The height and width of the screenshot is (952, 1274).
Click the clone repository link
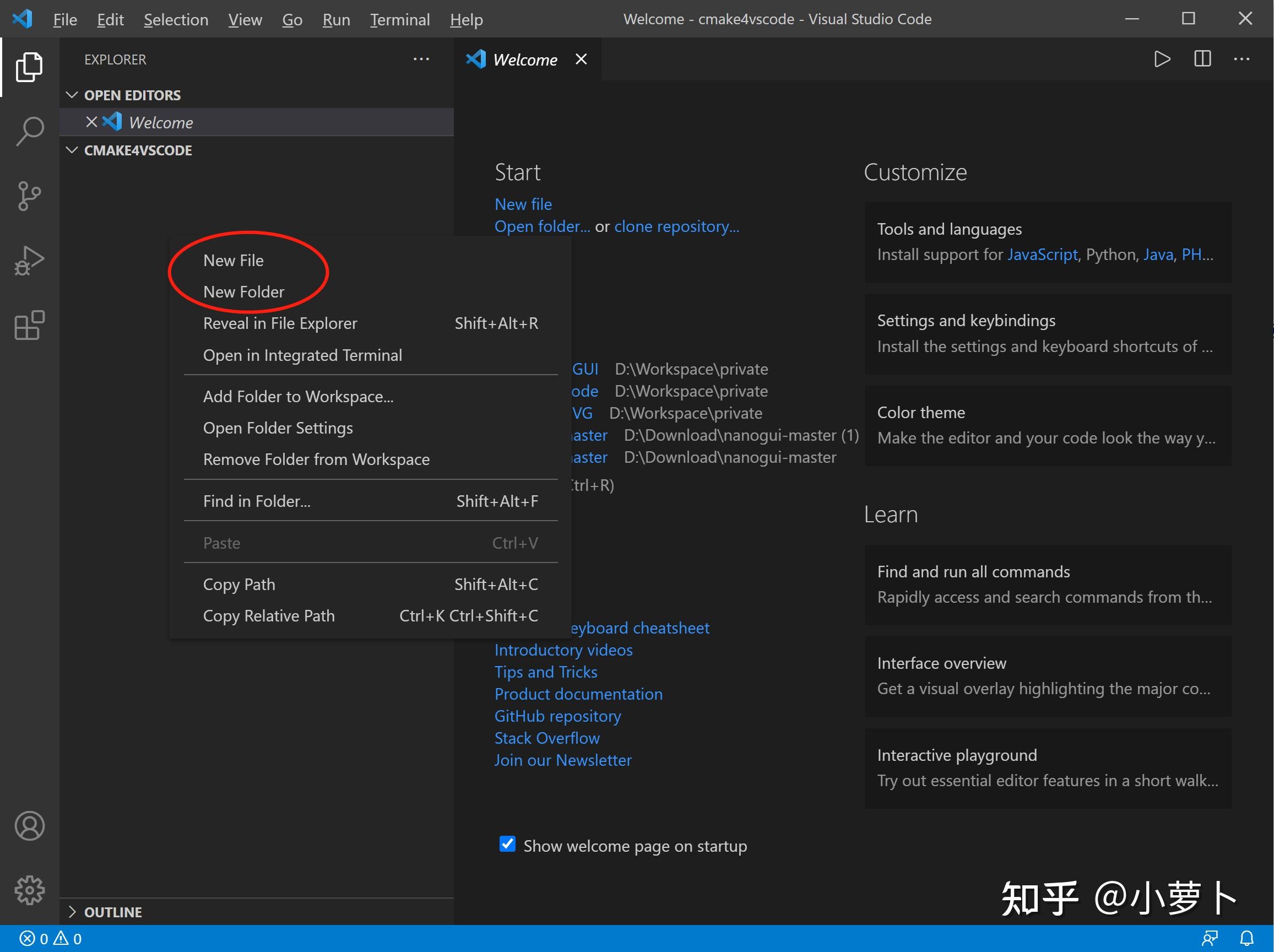677,227
